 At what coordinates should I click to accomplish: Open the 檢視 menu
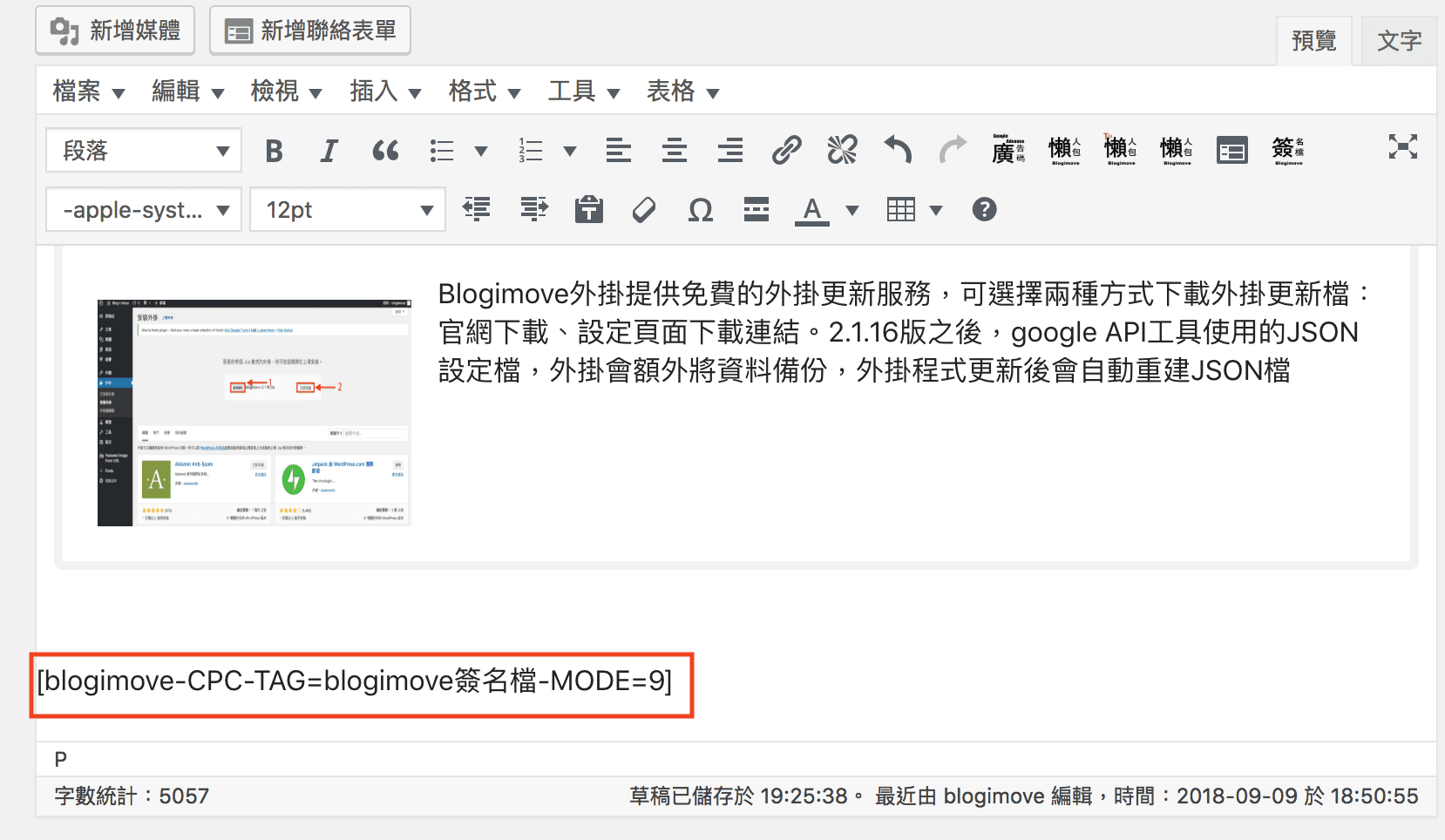[x=287, y=91]
